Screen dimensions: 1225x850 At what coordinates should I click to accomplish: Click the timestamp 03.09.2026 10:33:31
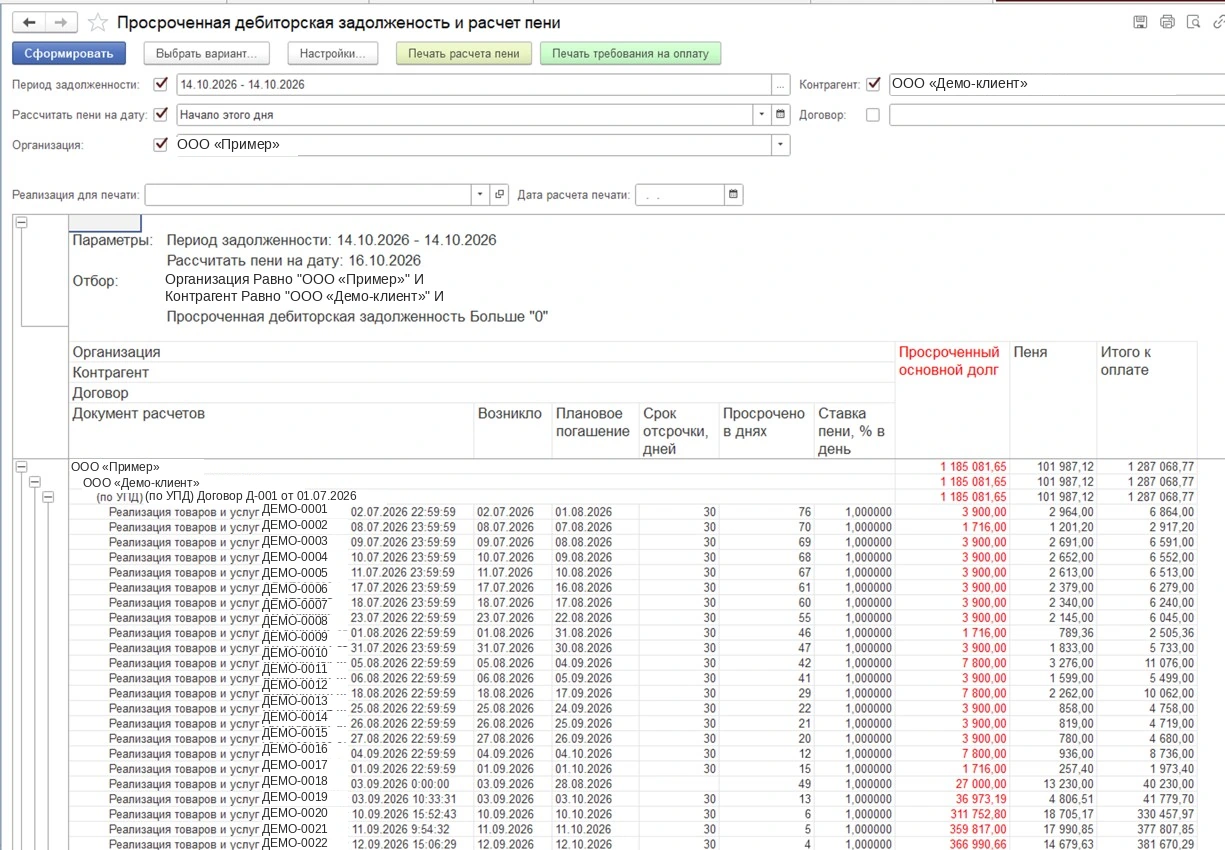[403, 799]
